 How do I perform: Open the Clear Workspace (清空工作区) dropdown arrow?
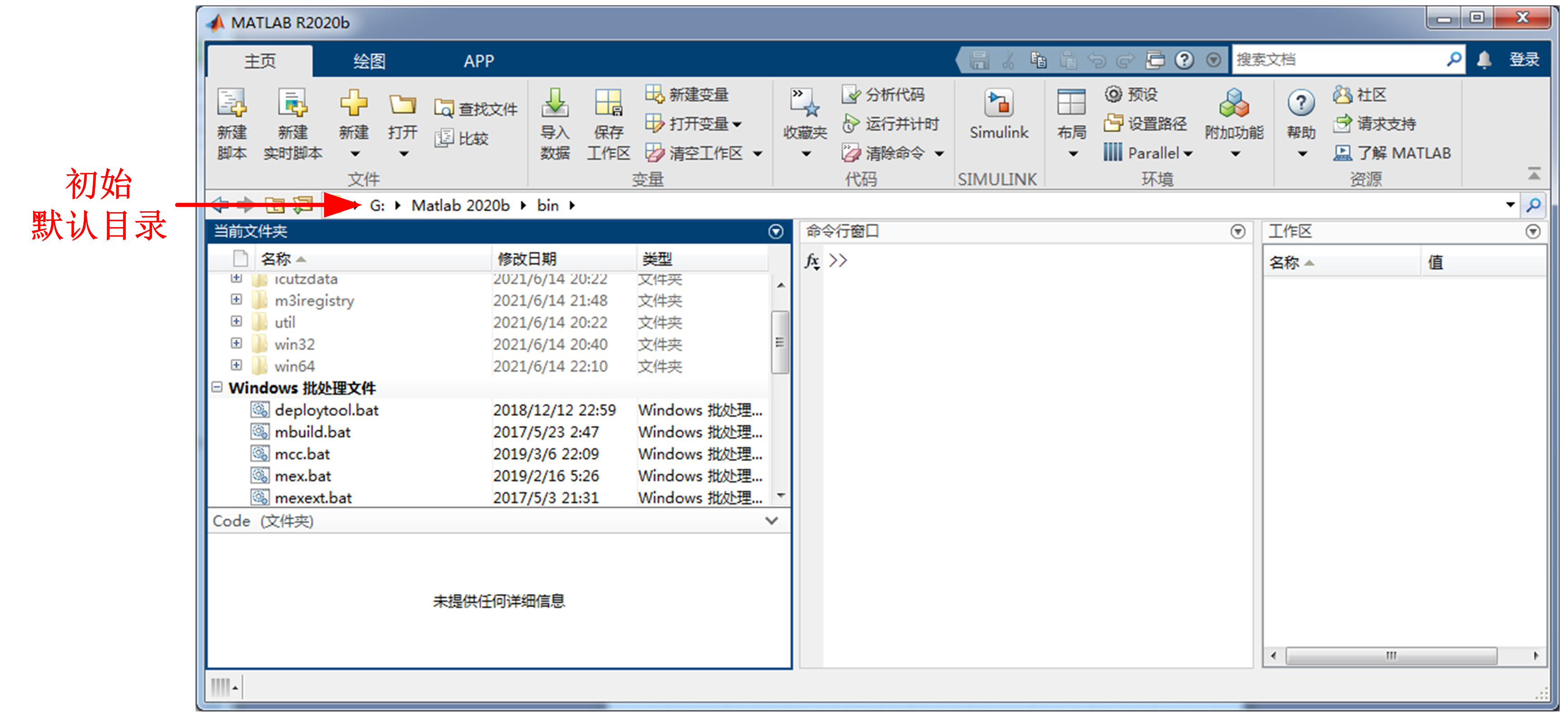coord(757,153)
